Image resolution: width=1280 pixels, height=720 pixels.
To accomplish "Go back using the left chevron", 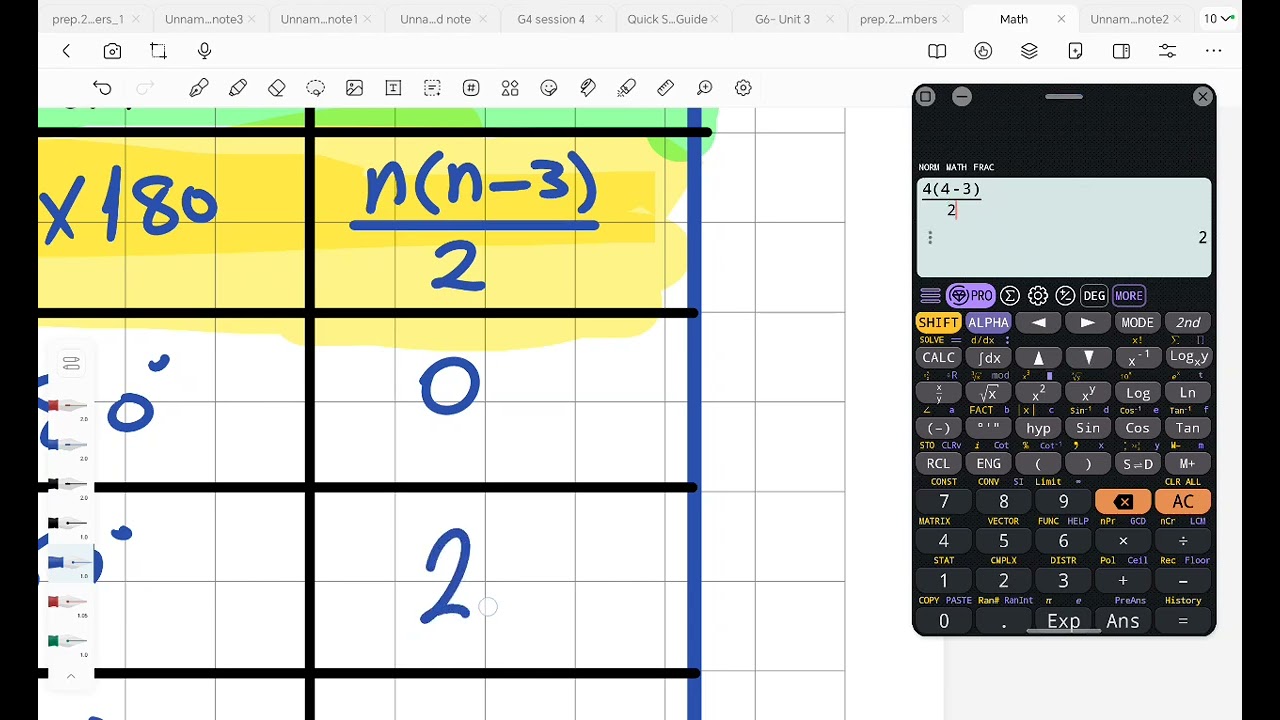I will pyautogui.click(x=66, y=51).
